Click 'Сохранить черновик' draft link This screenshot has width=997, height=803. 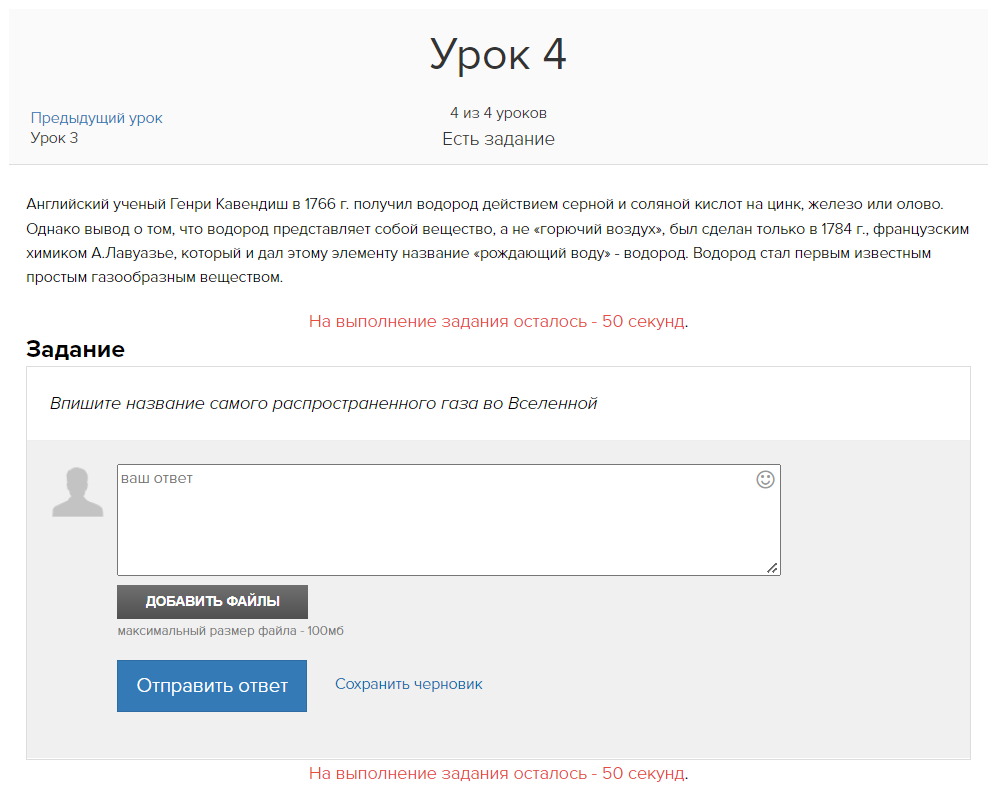(x=409, y=684)
